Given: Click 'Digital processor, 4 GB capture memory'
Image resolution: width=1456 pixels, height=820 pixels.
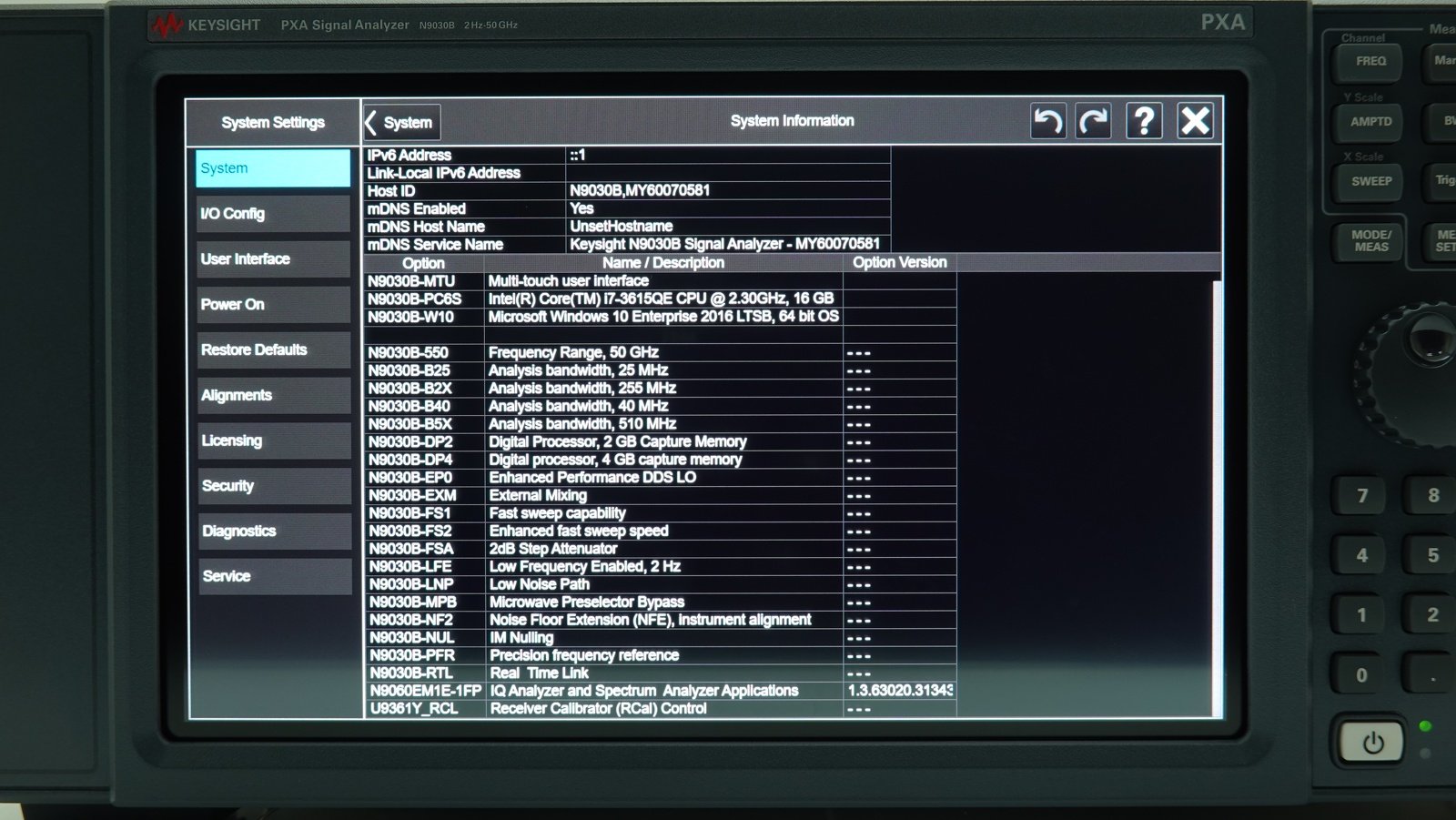Looking at the screenshot, I should pyautogui.click(x=615, y=460).
